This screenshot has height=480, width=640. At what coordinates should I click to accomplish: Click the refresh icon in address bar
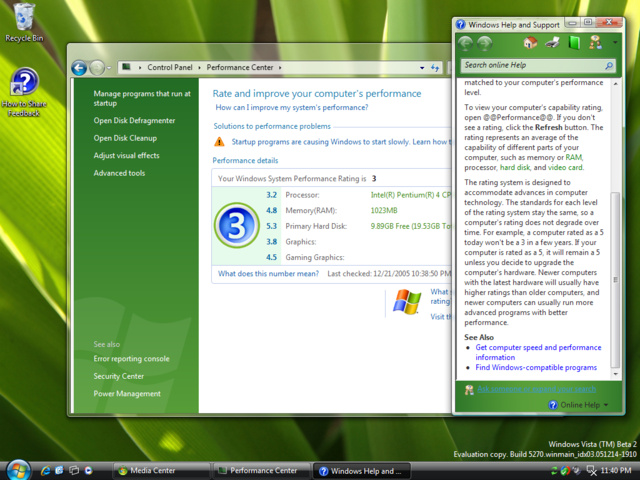click(435, 68)
